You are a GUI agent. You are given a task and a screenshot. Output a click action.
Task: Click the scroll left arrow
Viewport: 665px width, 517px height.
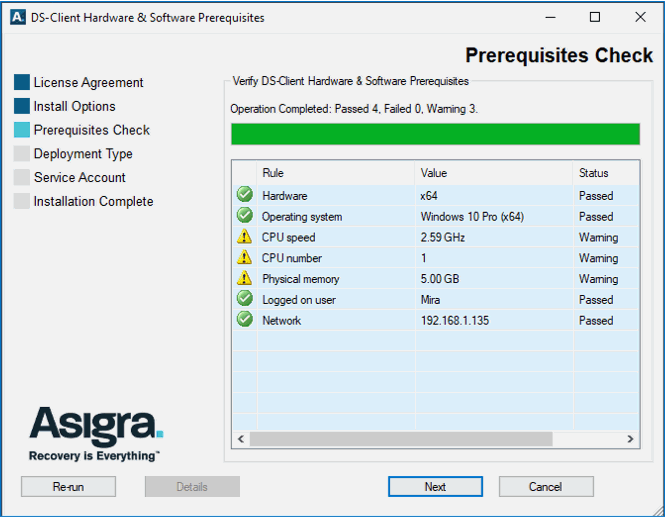pos(241,439)
